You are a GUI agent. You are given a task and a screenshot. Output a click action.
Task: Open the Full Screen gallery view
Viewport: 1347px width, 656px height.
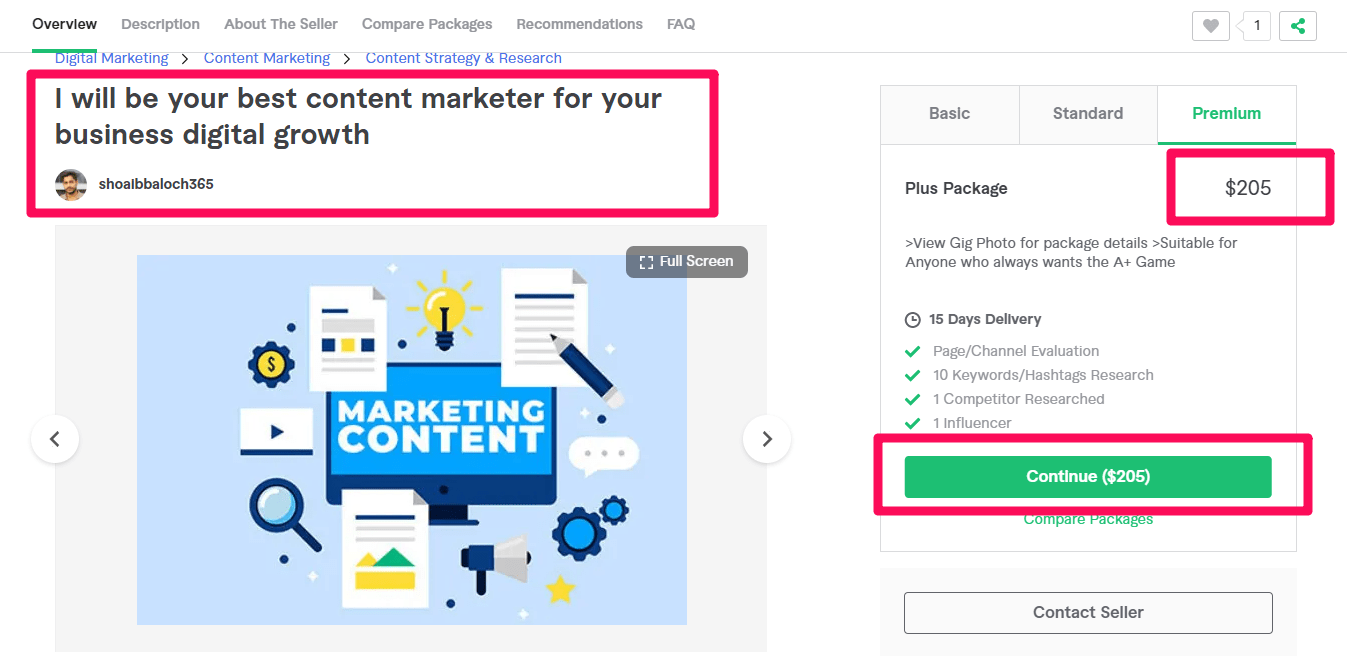tap(687, 261)
